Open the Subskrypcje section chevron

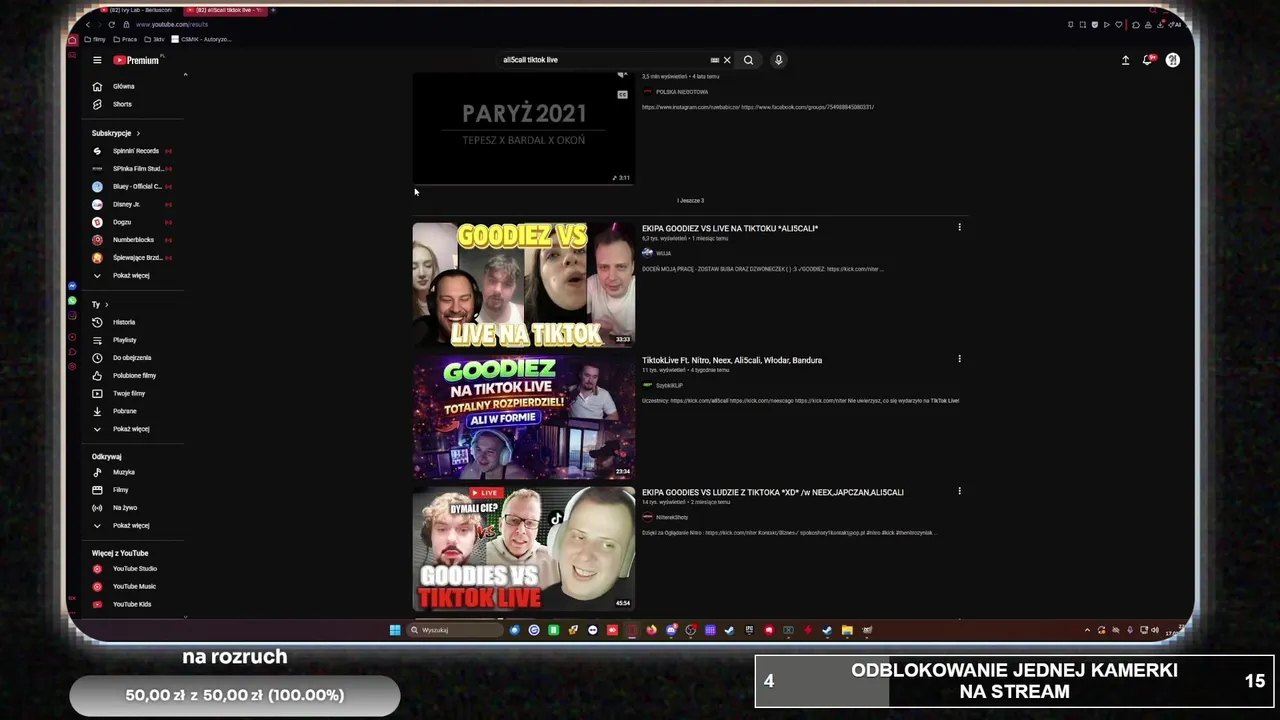(x=138, y=133)
